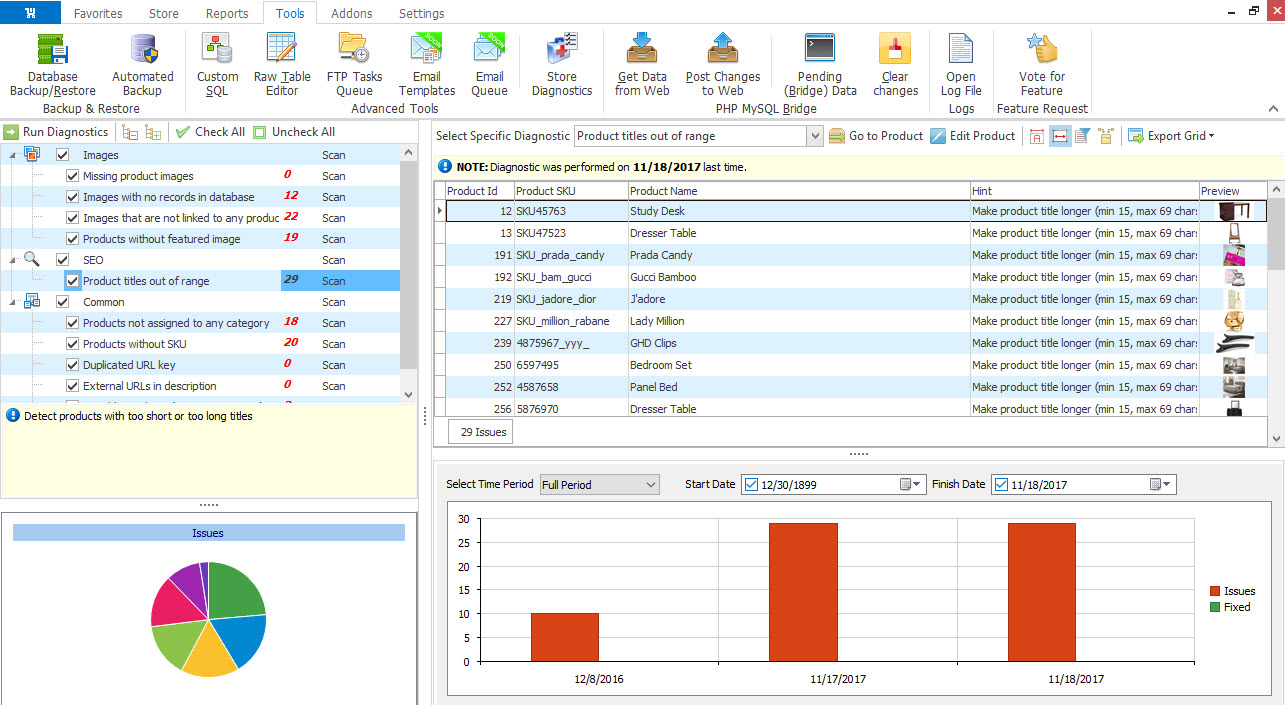Toggle the SEO group checkbox

pyautogui.click(x=62, y=260)
